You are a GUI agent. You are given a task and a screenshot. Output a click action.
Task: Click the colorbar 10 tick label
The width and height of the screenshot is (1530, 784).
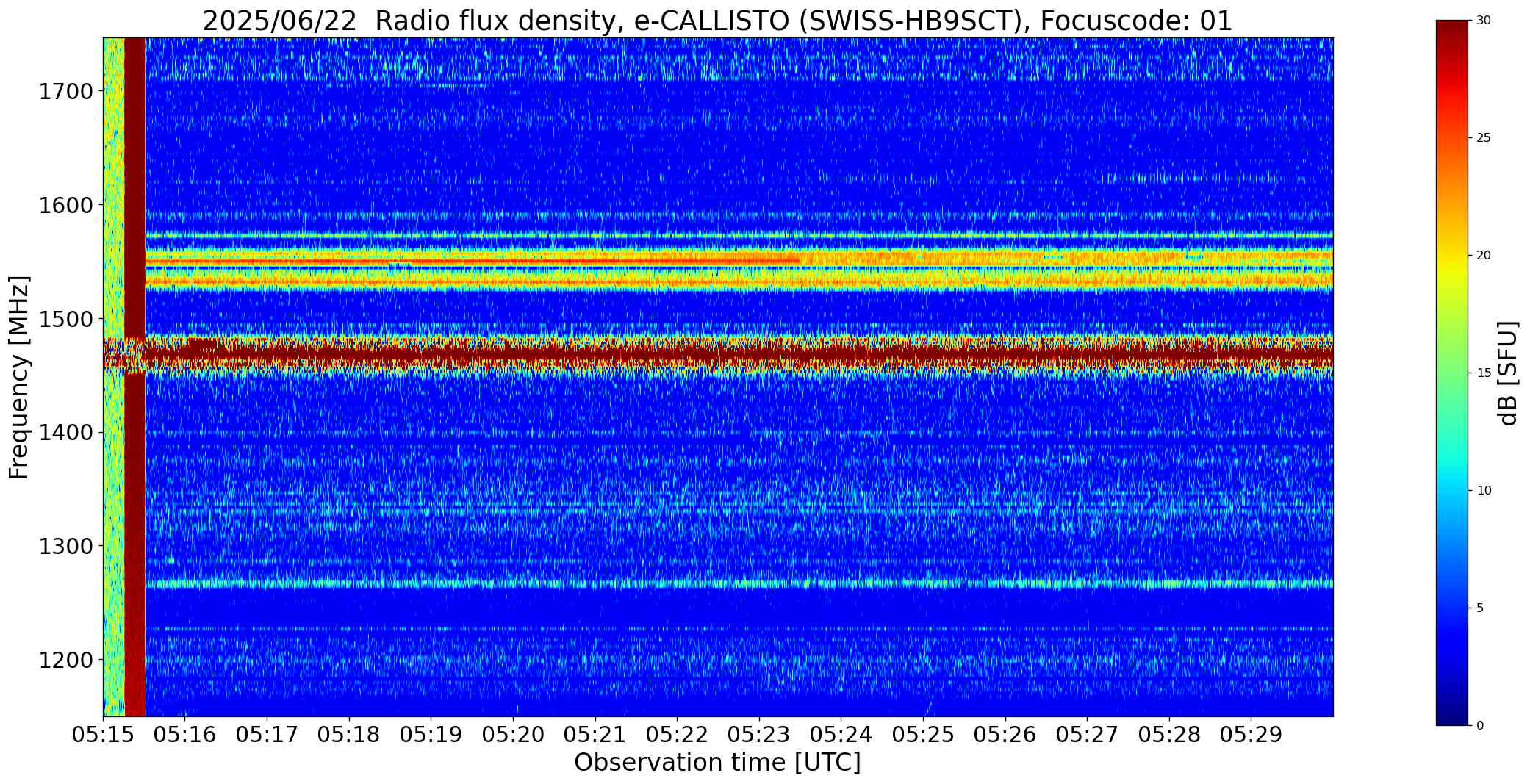tap(1484, 490)
